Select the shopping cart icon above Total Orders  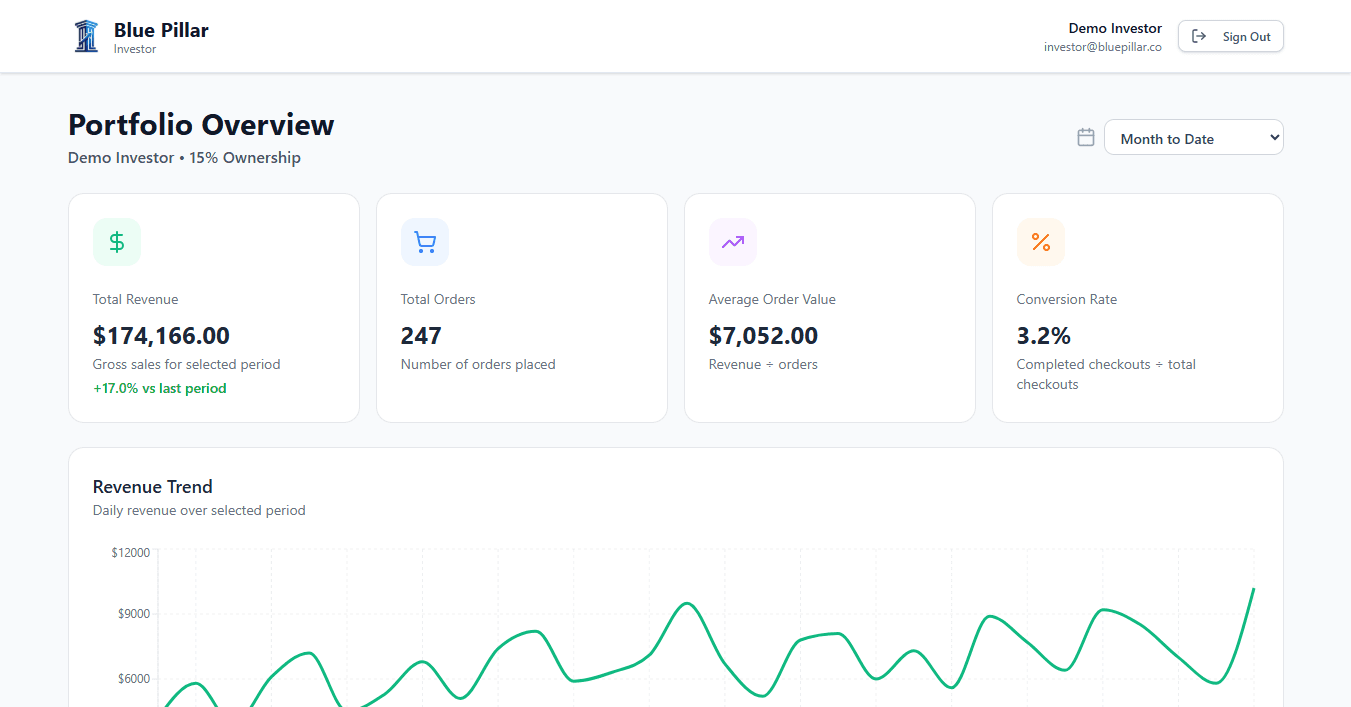[425, 241]
